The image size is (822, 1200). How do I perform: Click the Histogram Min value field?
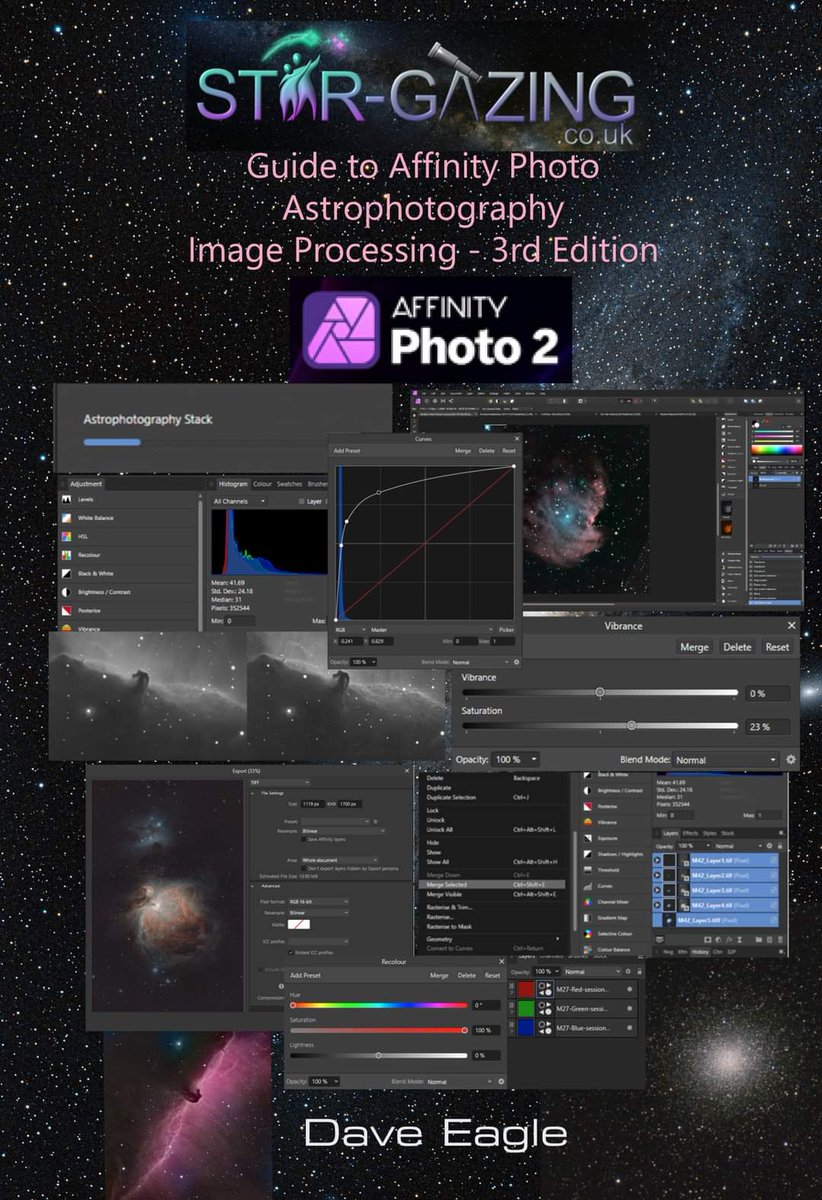click(x=240, y=621)
